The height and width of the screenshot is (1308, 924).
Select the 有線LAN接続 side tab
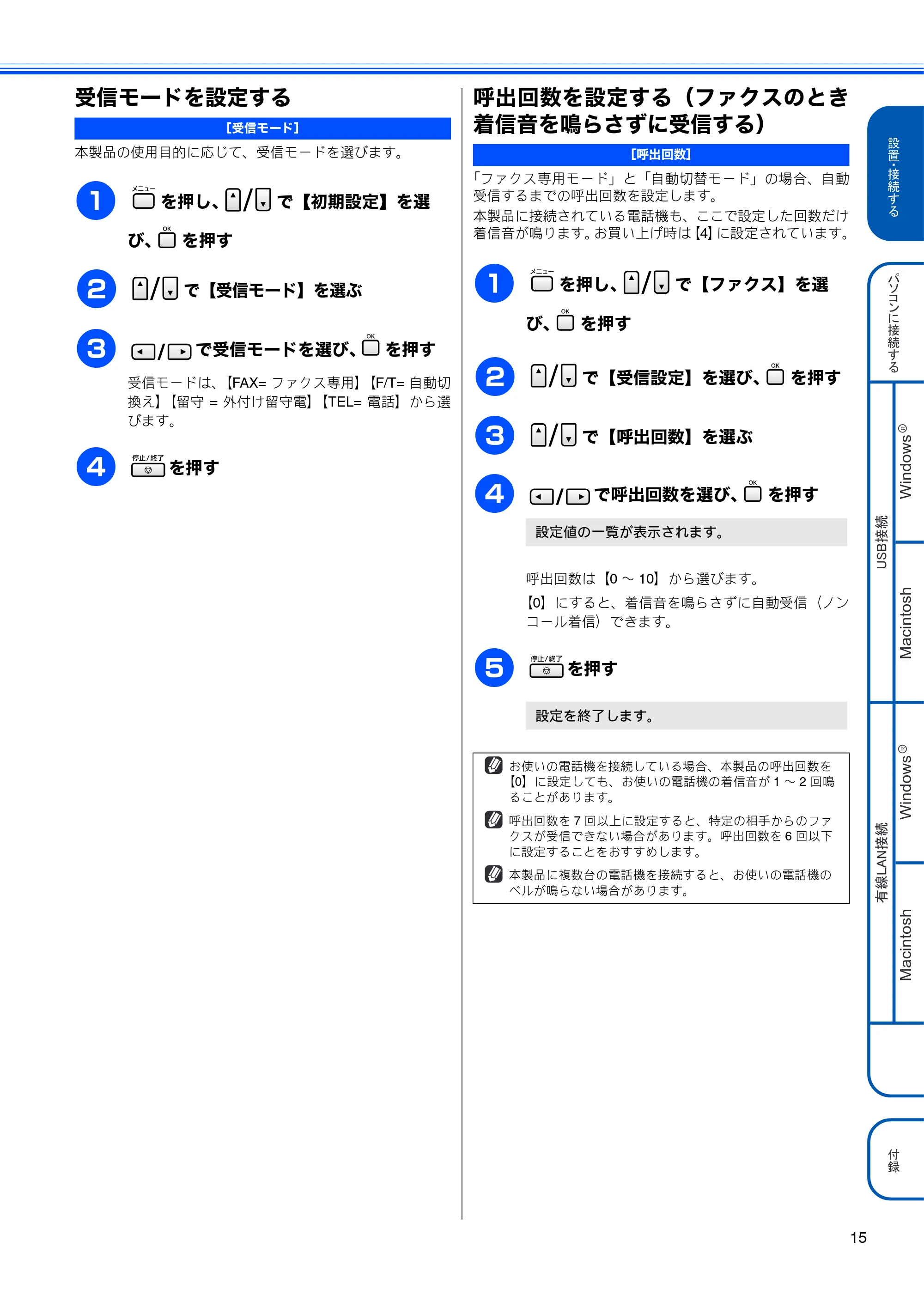(x=881, y=863)
